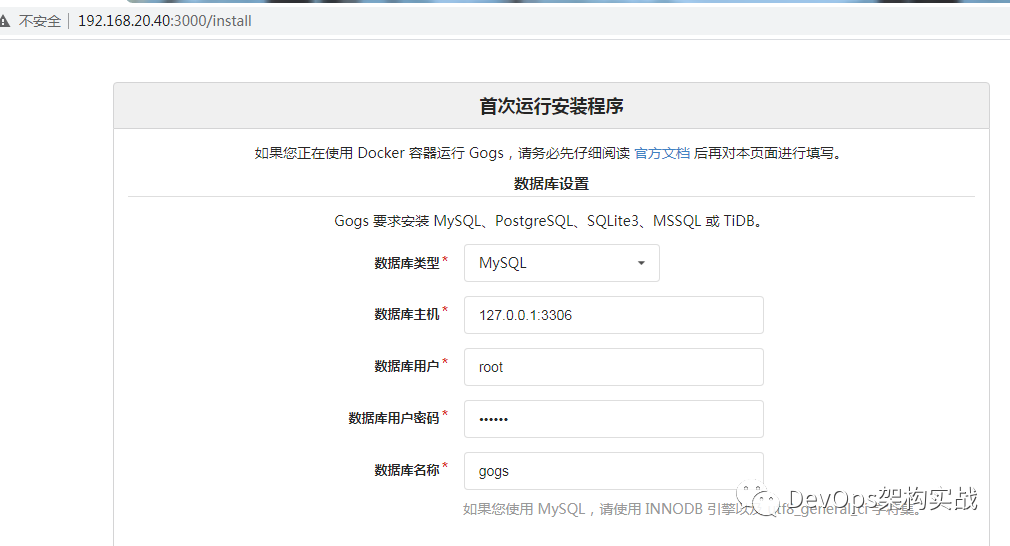Screen dimensions: 1010x546
Task: Open the 数据库类型 MySQL dropdown
Action: coord(562,263)
